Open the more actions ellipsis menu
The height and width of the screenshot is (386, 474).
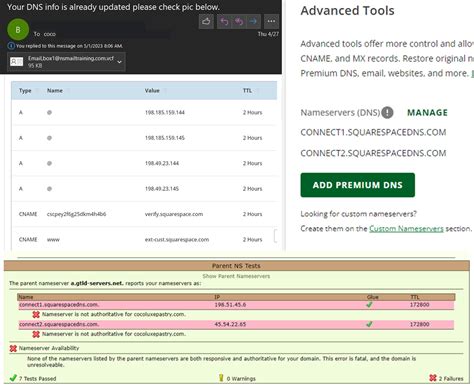[x=271, y=22]
